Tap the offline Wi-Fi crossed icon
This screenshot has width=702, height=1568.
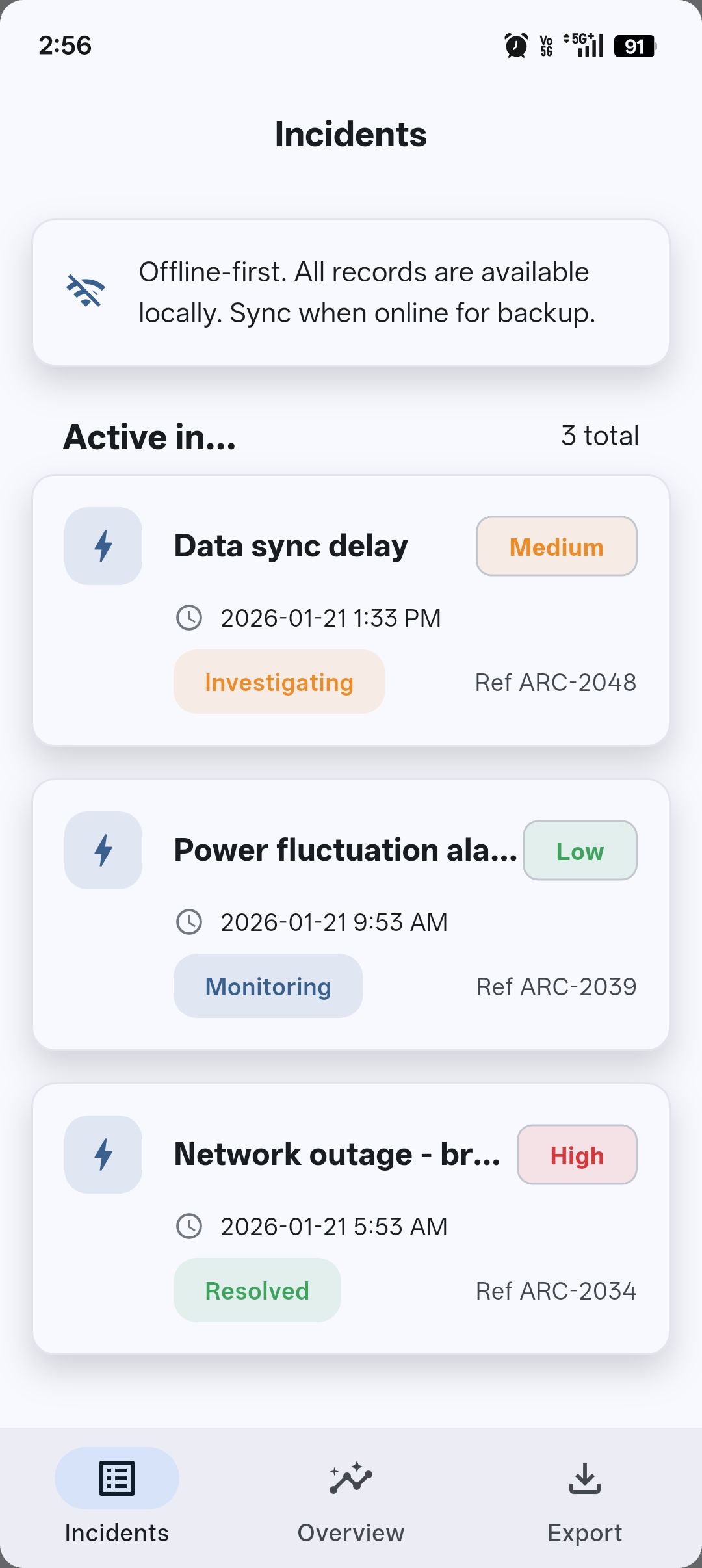click(x=86, y=291)
